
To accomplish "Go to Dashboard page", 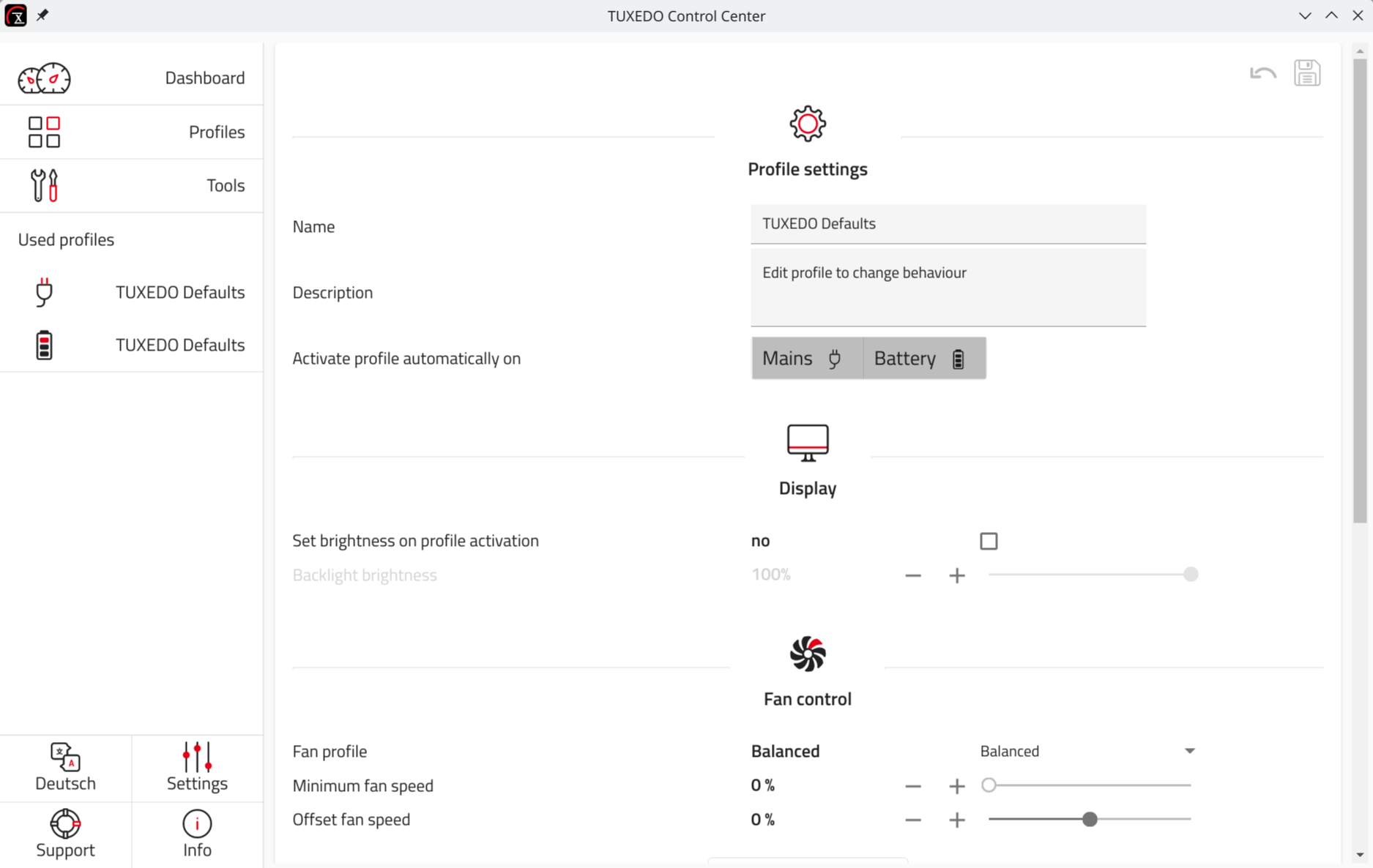I will coord(132,78).
